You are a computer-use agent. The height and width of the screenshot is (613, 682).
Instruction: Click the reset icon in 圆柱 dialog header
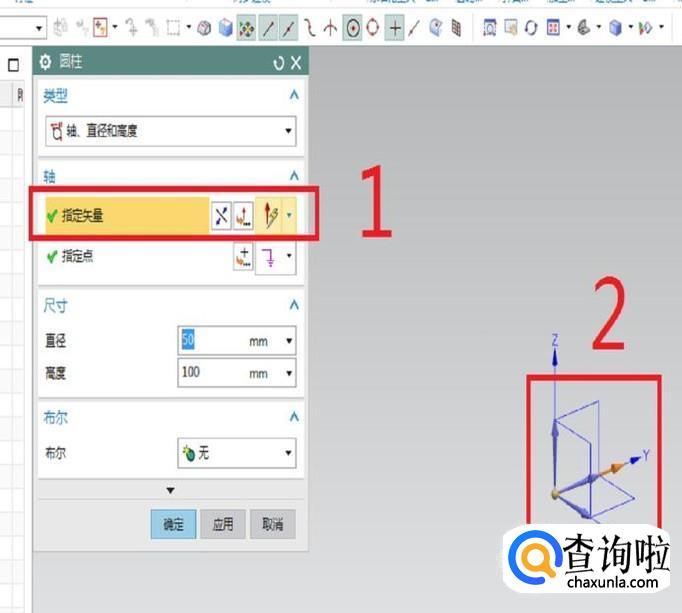[x=278, y=63]
